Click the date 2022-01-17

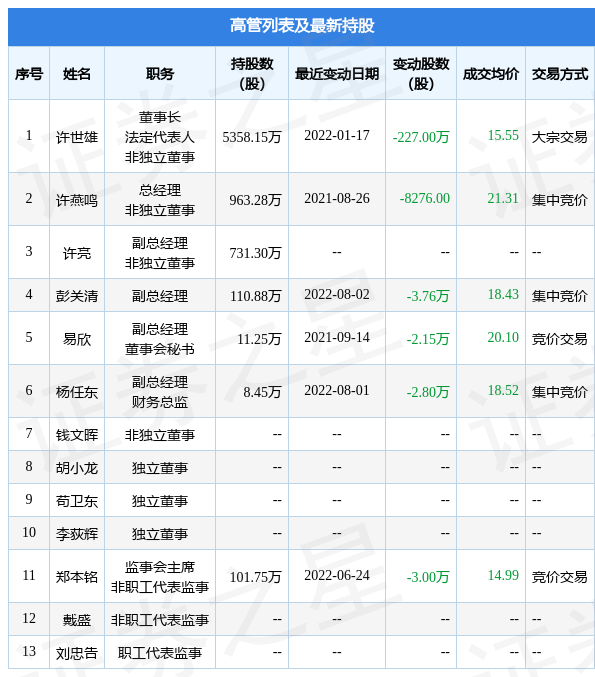pos(337,136)
